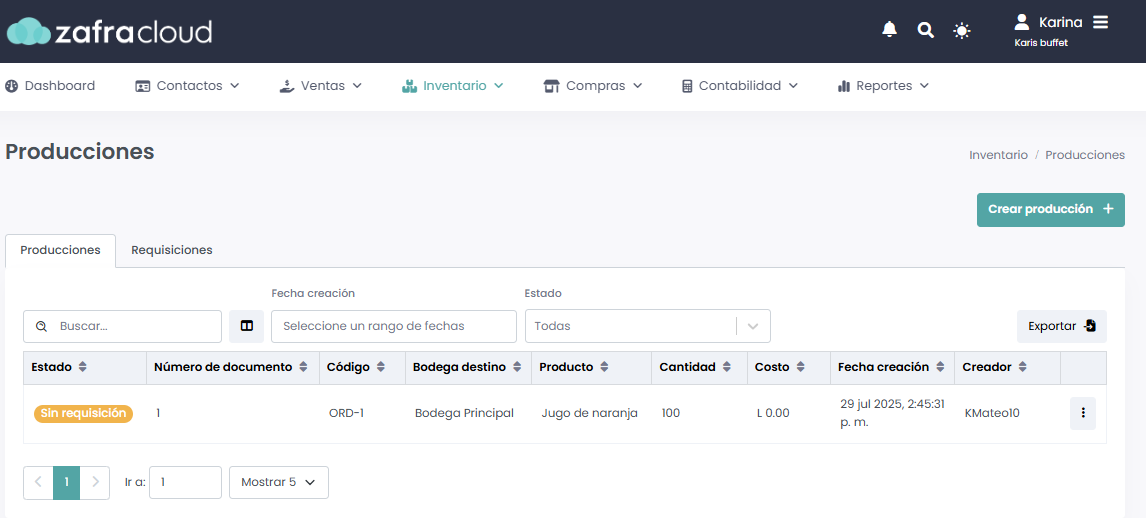Go to the Dashboard menu
This screenshot has width=1146, height=518.
[x=50, y=85]
